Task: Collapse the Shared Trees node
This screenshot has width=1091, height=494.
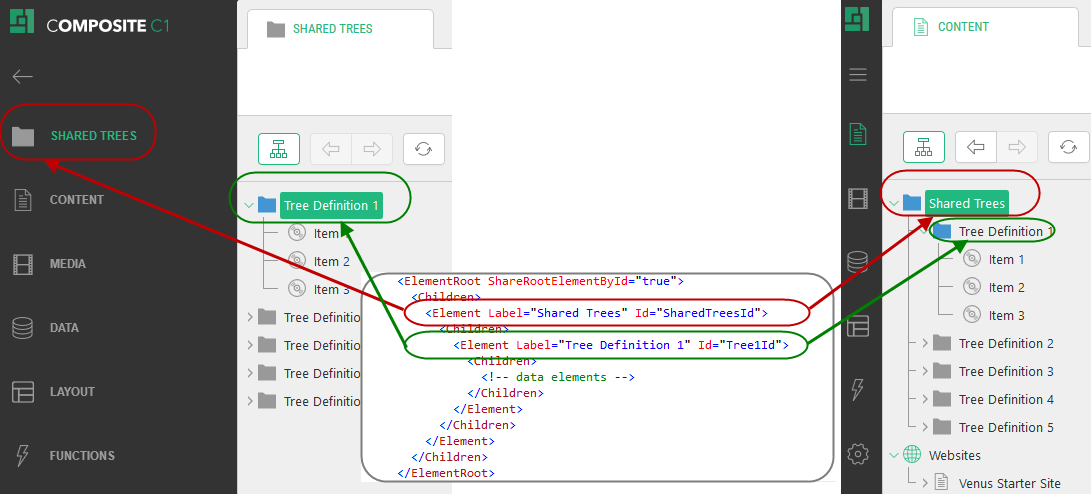Action: (894, 204)
